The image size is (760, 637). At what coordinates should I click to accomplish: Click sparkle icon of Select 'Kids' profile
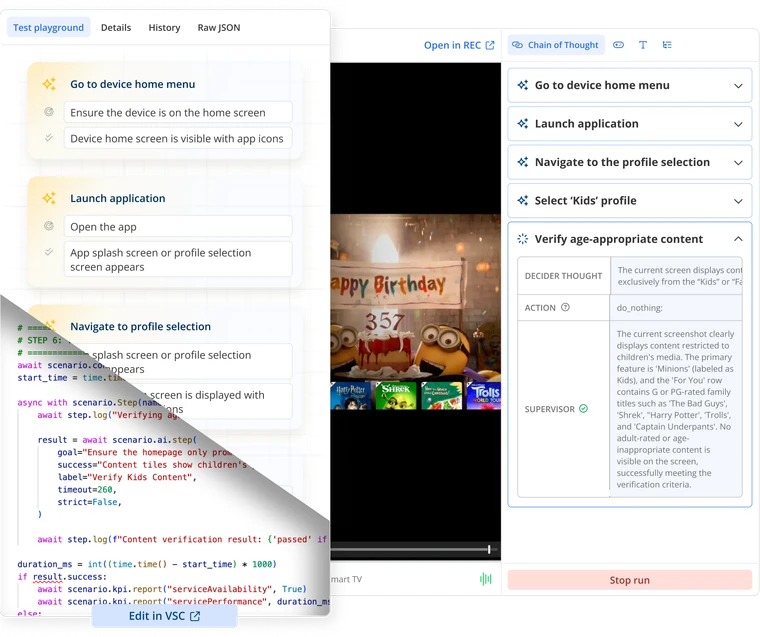pos(522,200)
